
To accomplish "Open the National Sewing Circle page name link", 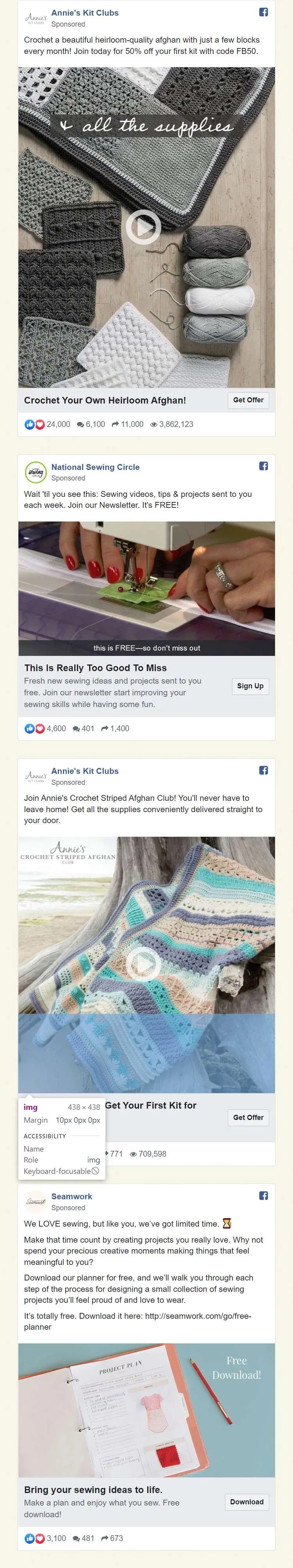I will [x=95, y=467].
